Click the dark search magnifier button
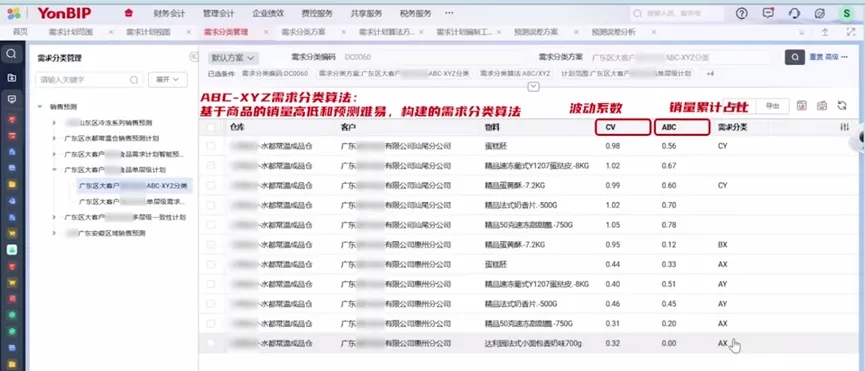 coord(794,57)
